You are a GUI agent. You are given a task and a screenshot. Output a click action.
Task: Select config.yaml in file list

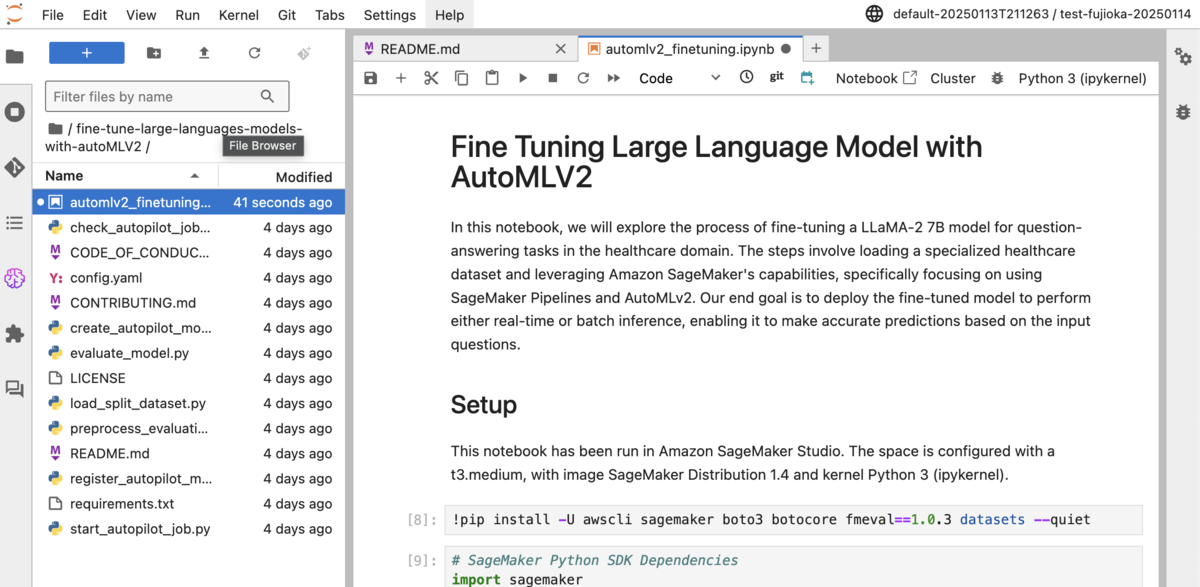coord(189,277)
